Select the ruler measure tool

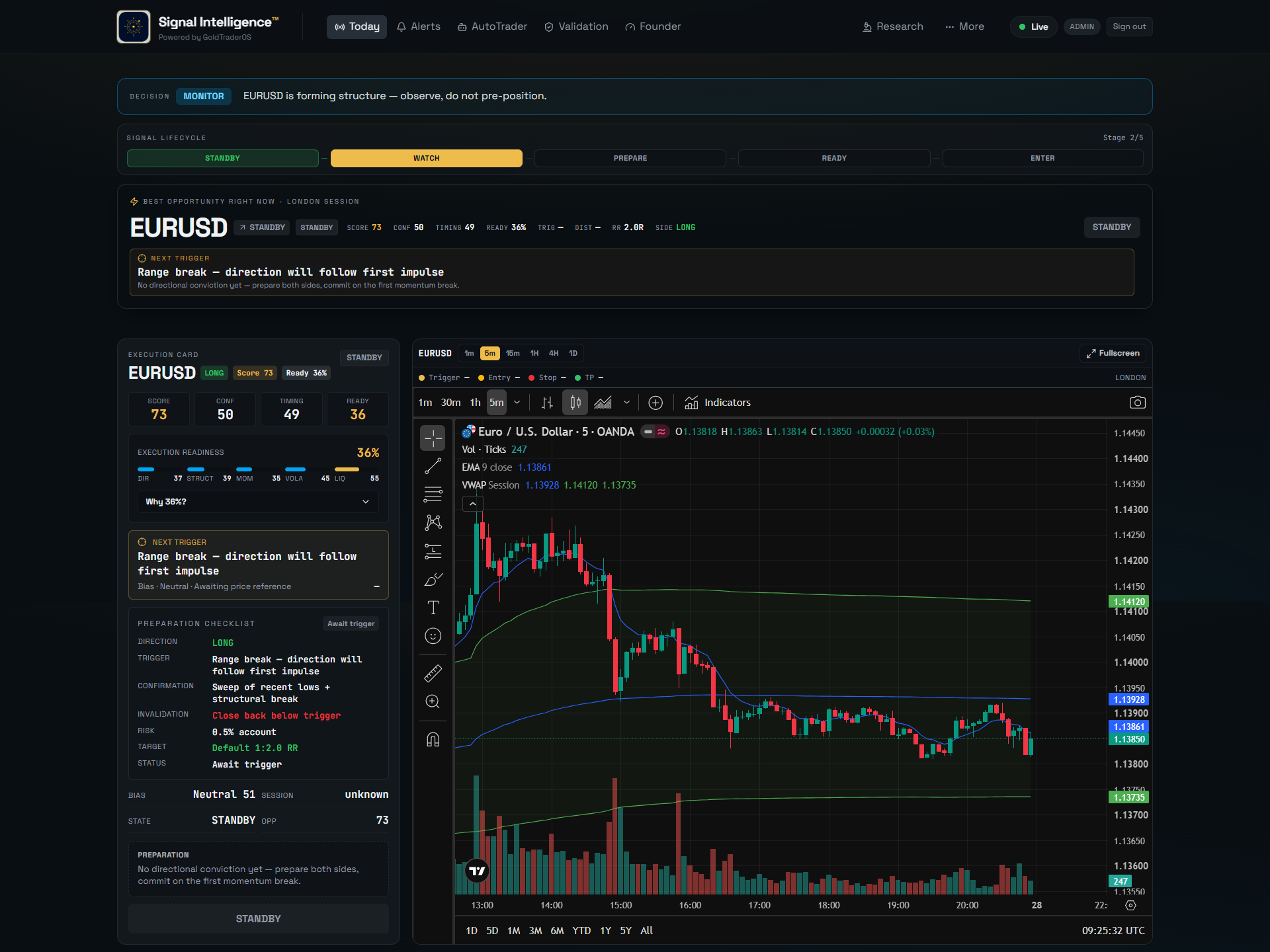pos(433,674)
